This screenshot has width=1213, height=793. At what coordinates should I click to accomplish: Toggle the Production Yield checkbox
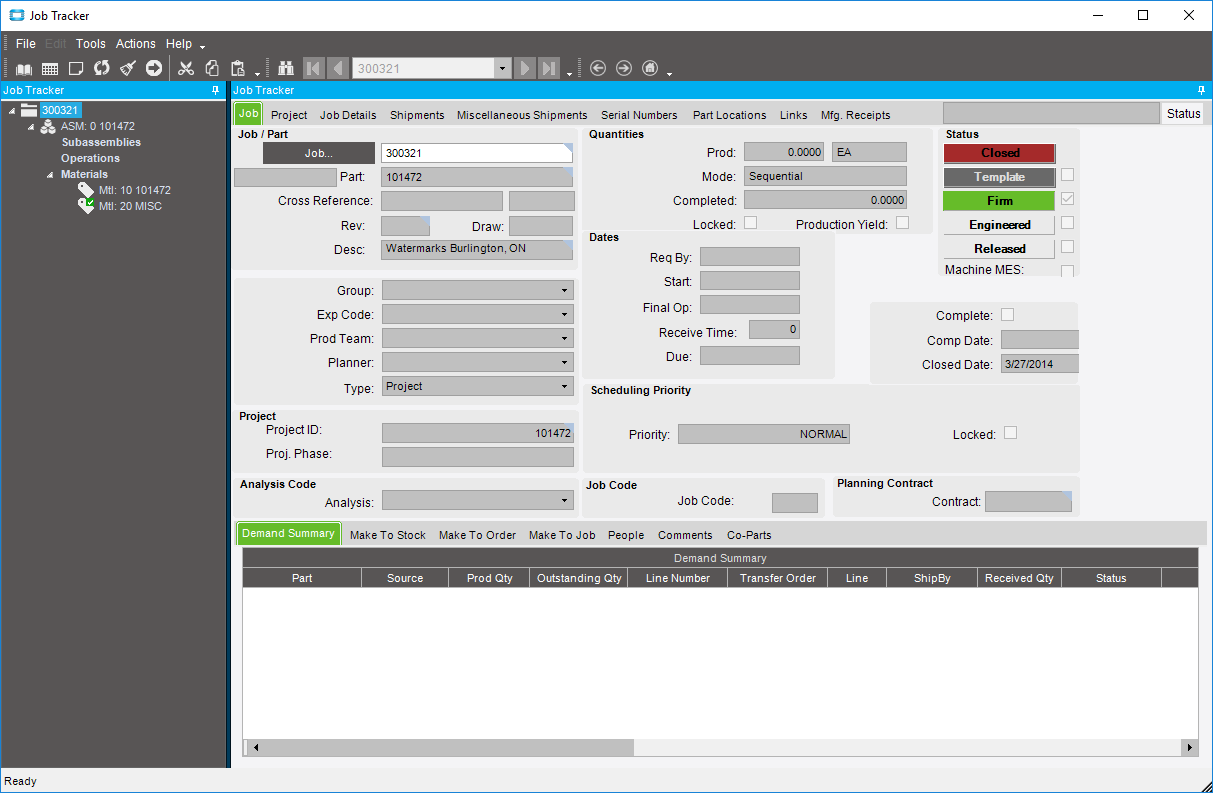[x=902, y=223]
